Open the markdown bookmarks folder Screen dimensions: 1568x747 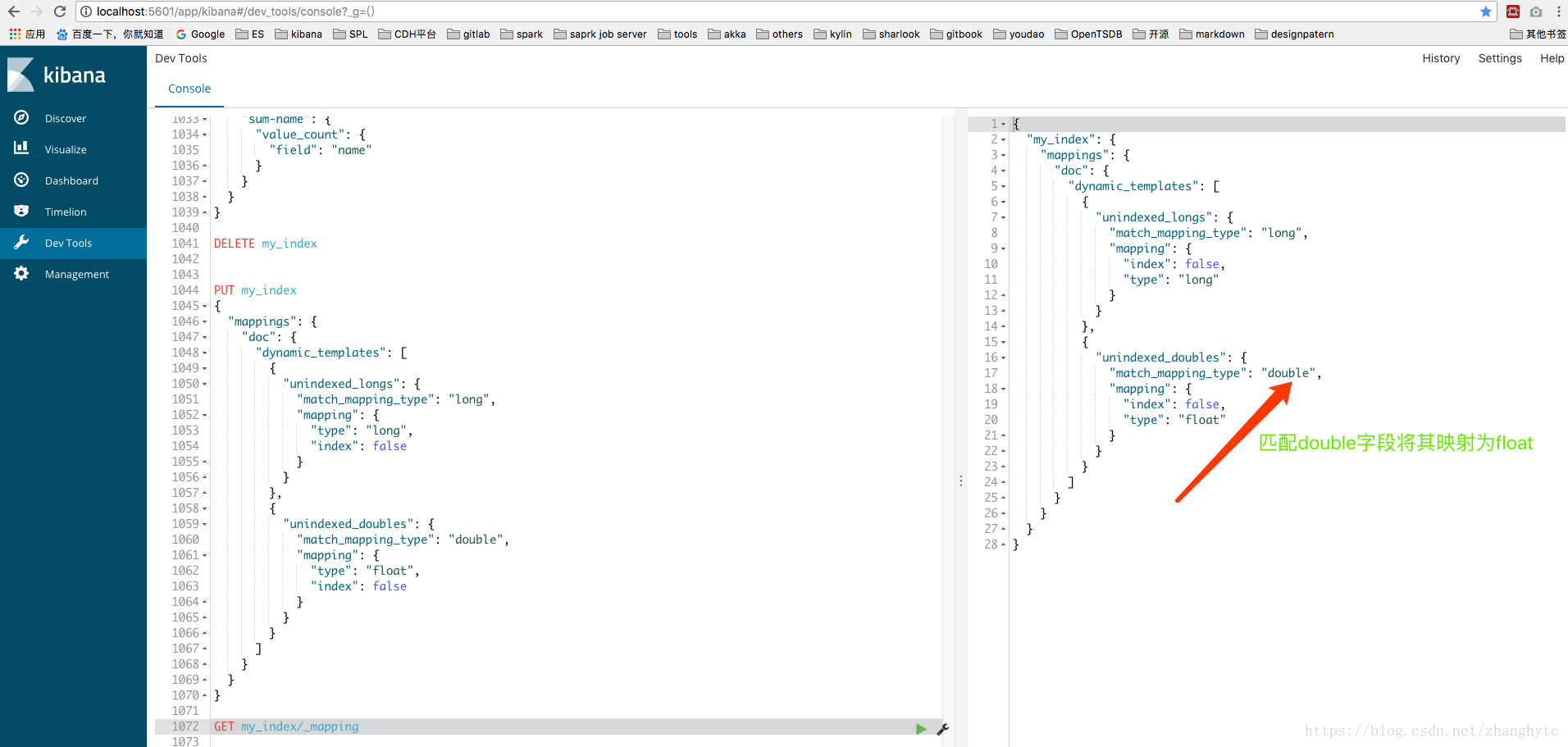coord(1212,34)
